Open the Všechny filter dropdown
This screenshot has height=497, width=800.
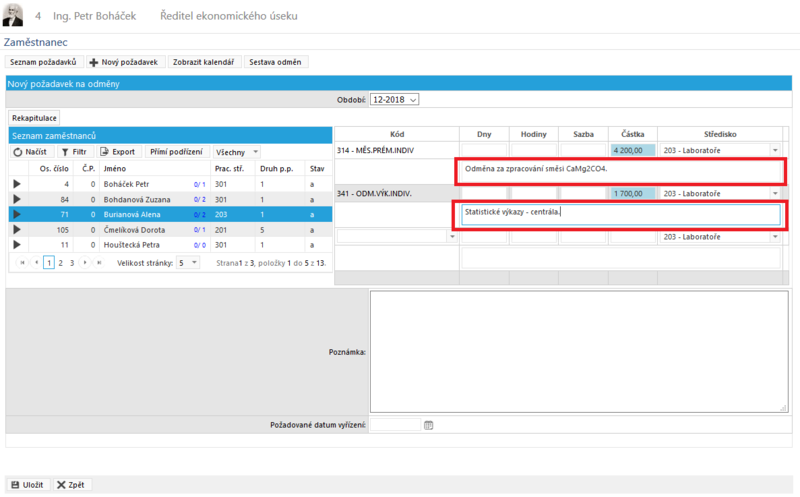click(x=237, y=152)
